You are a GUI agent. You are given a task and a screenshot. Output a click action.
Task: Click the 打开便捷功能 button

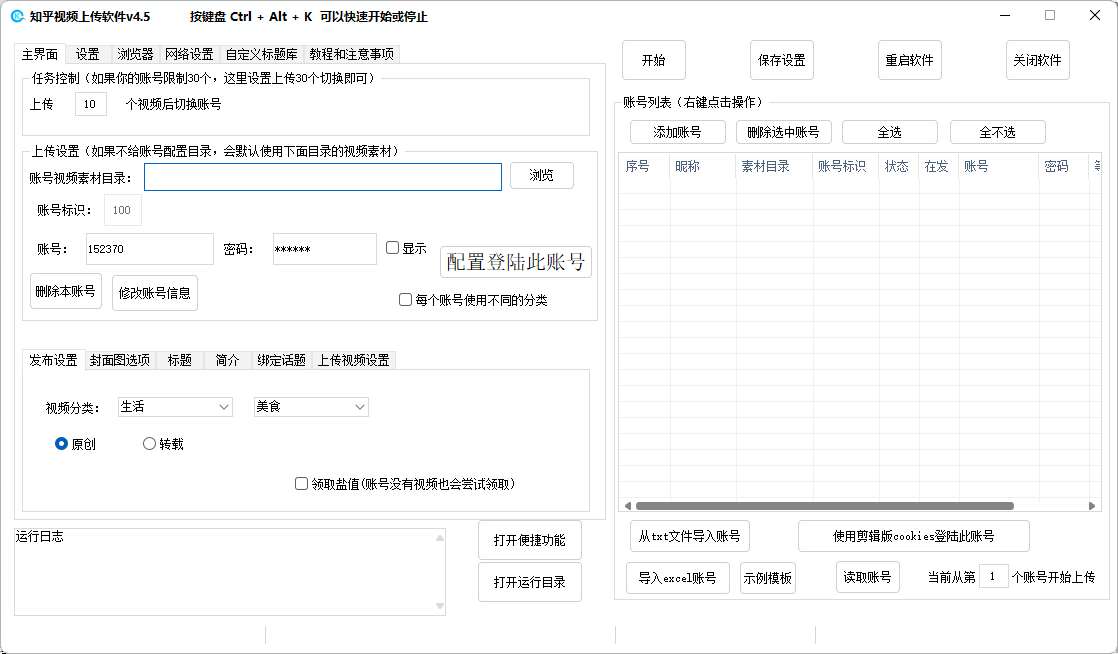(x=530, y=540)
